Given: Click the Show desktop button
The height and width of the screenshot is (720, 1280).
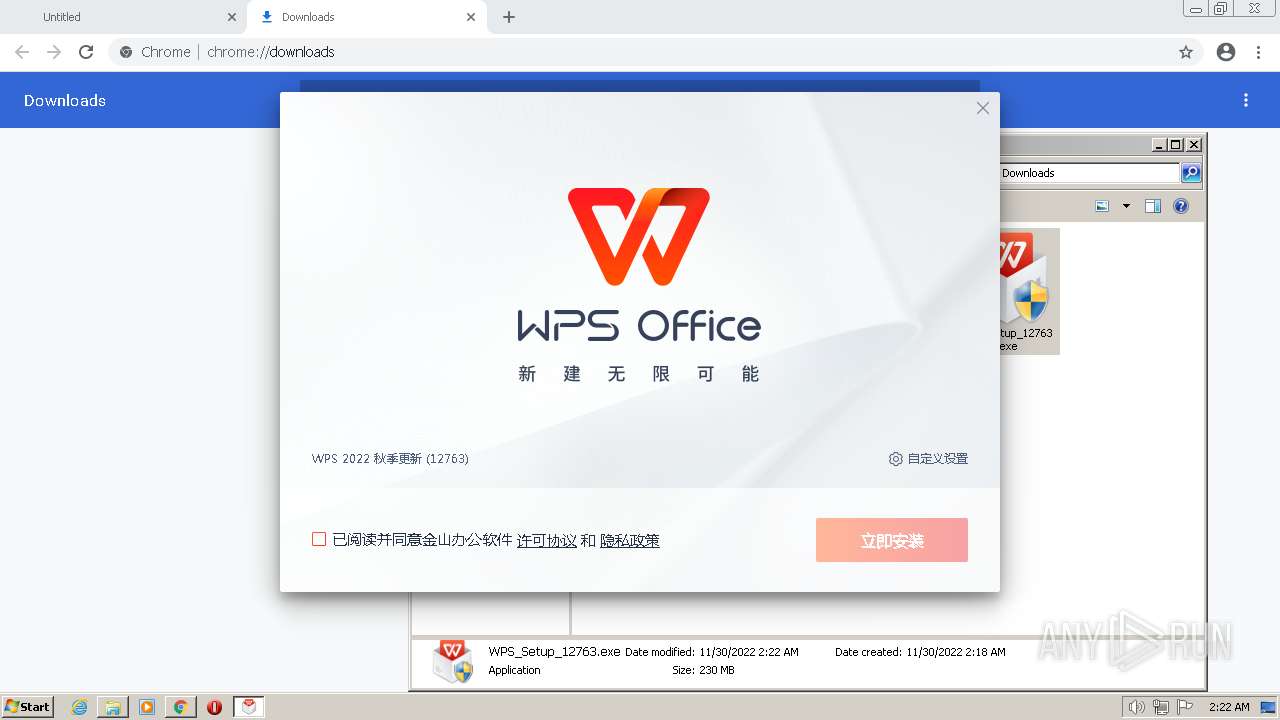Looking at the screenshot, I should [1269, 707].
